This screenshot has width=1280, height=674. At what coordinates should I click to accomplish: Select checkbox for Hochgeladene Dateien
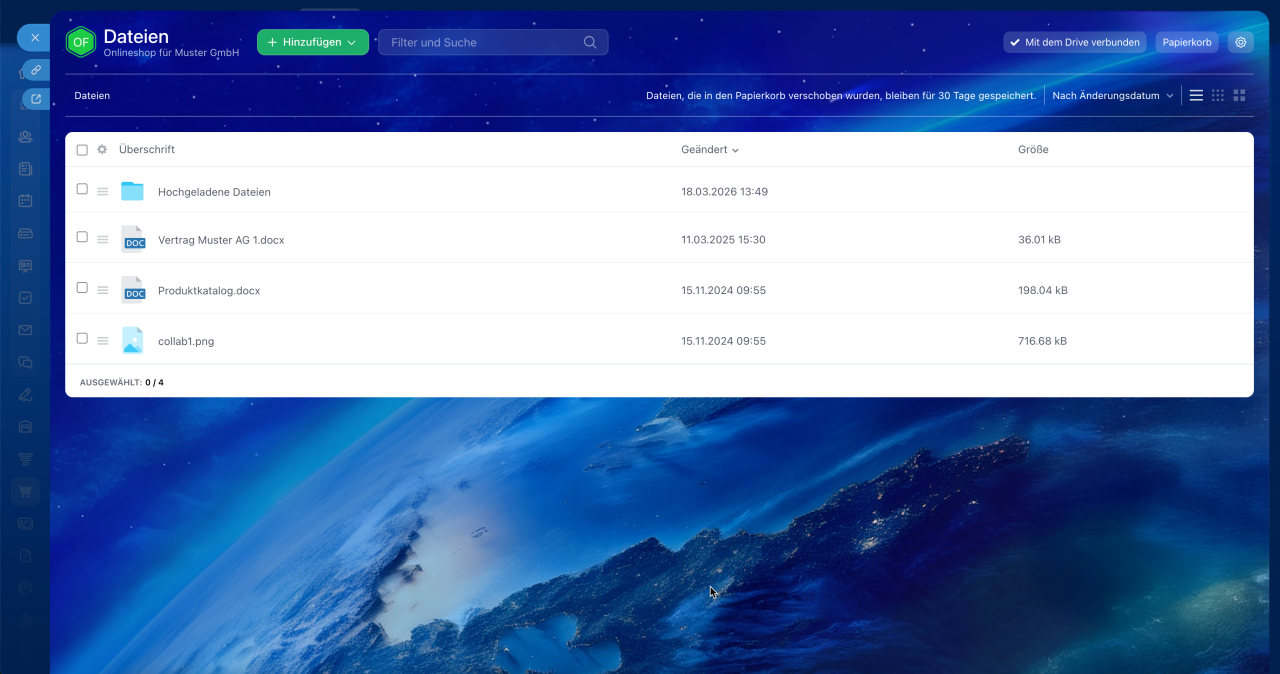point(82,189)
